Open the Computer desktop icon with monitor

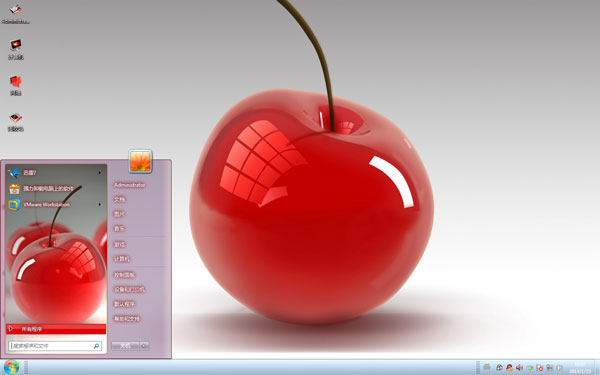pyautogui.click(x=16, y=49)
